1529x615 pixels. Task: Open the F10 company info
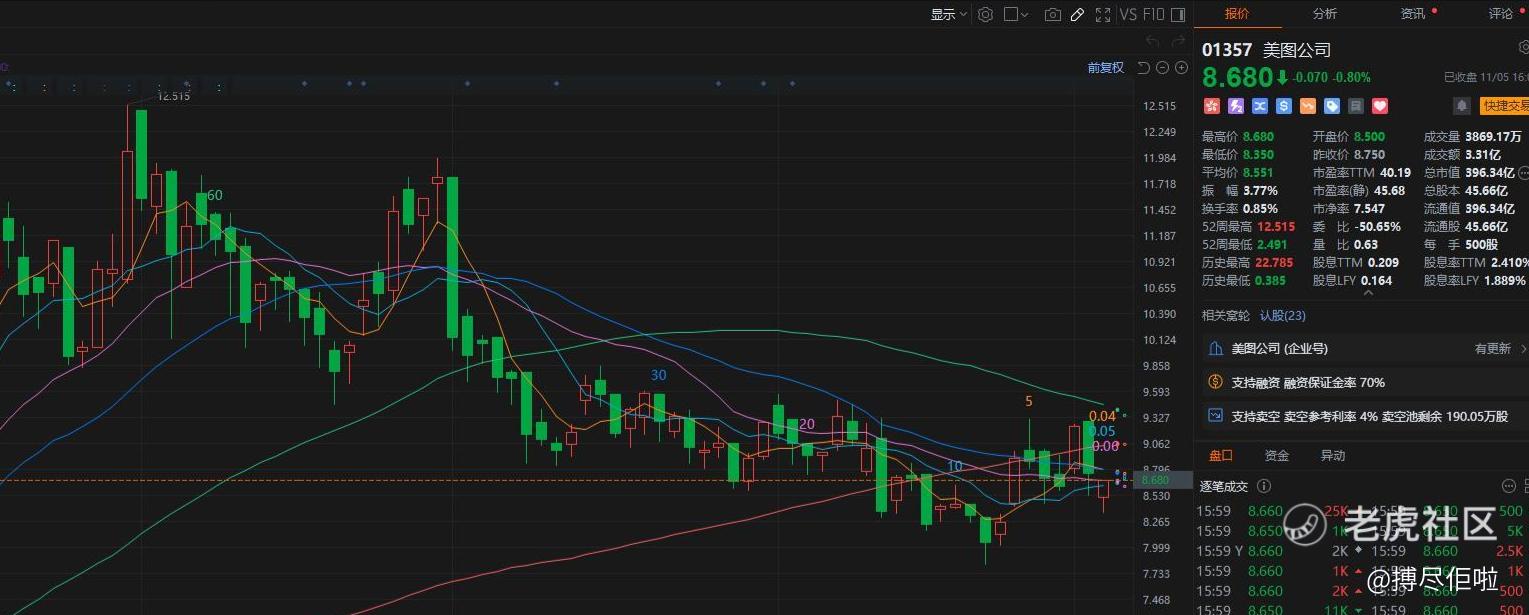[x=1153, y=14]
